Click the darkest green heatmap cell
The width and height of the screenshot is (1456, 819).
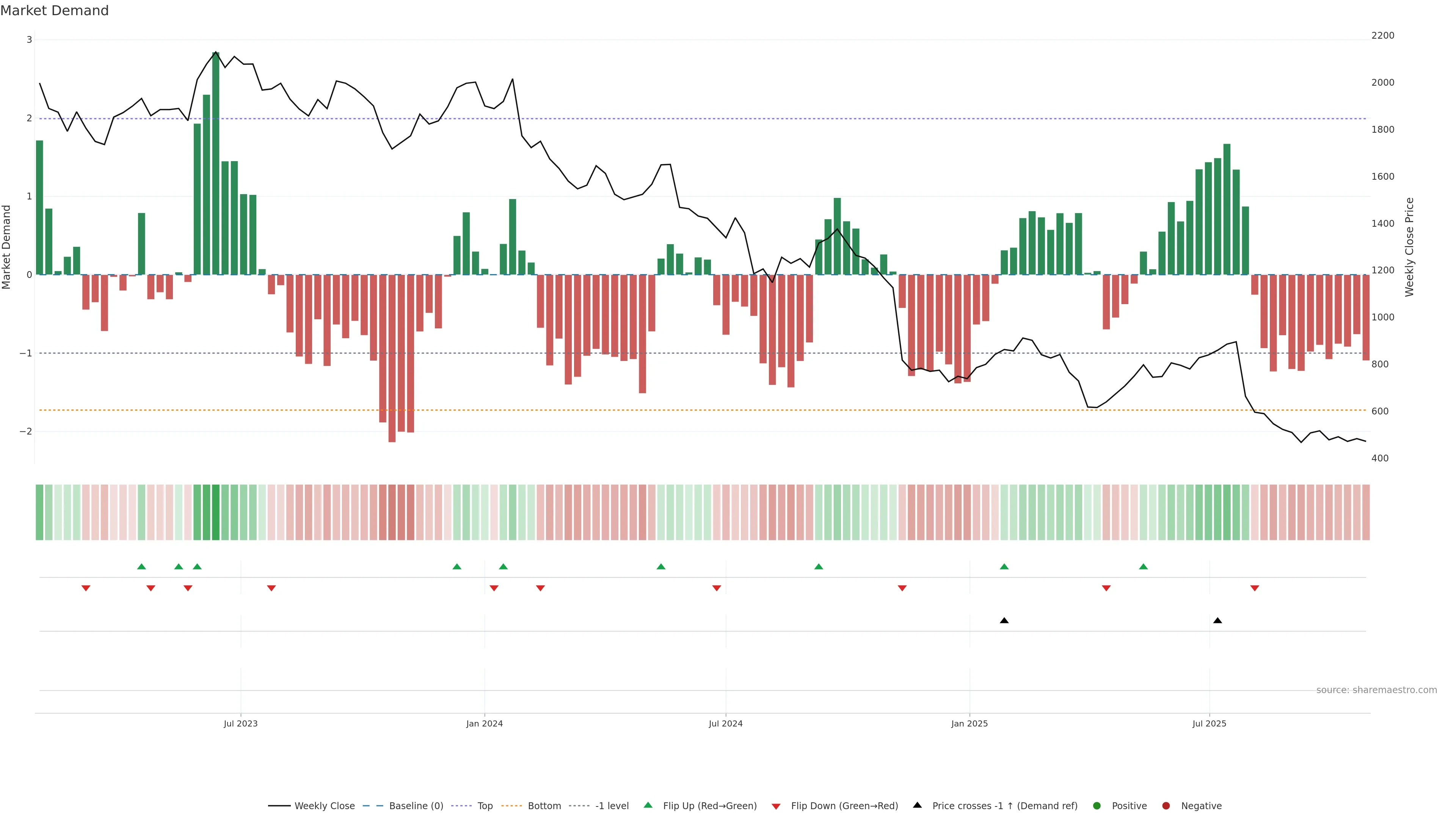tap(215, 512)
